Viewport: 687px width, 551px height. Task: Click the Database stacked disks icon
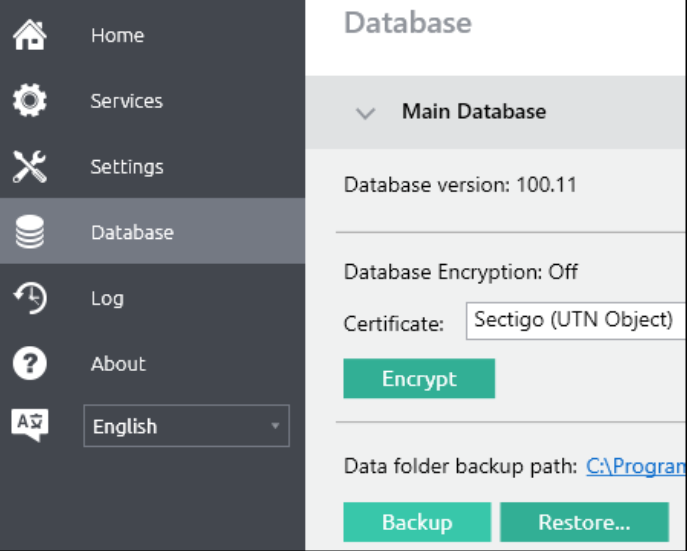29,232
